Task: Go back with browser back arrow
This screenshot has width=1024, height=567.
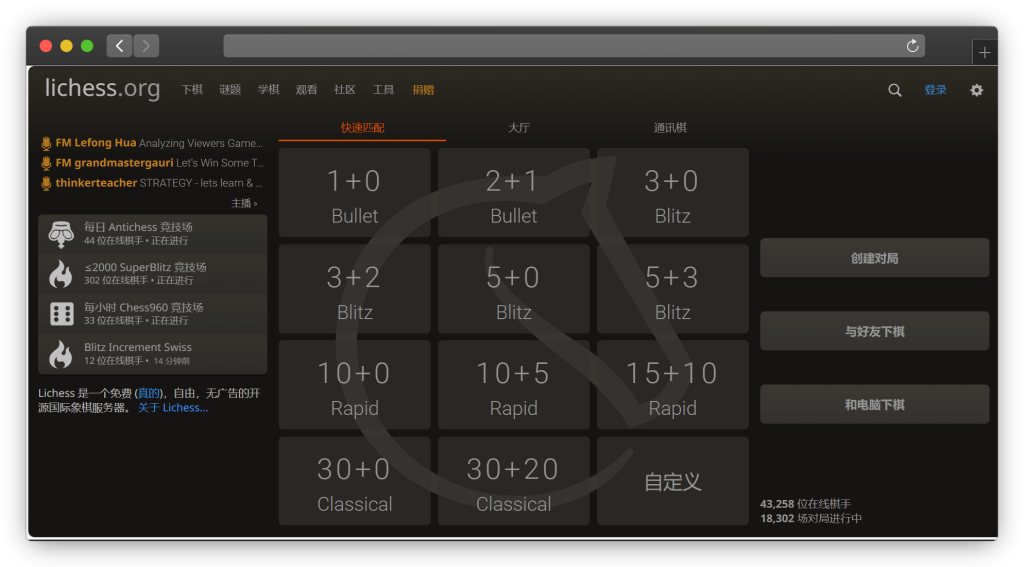Action: coord(119,46)
